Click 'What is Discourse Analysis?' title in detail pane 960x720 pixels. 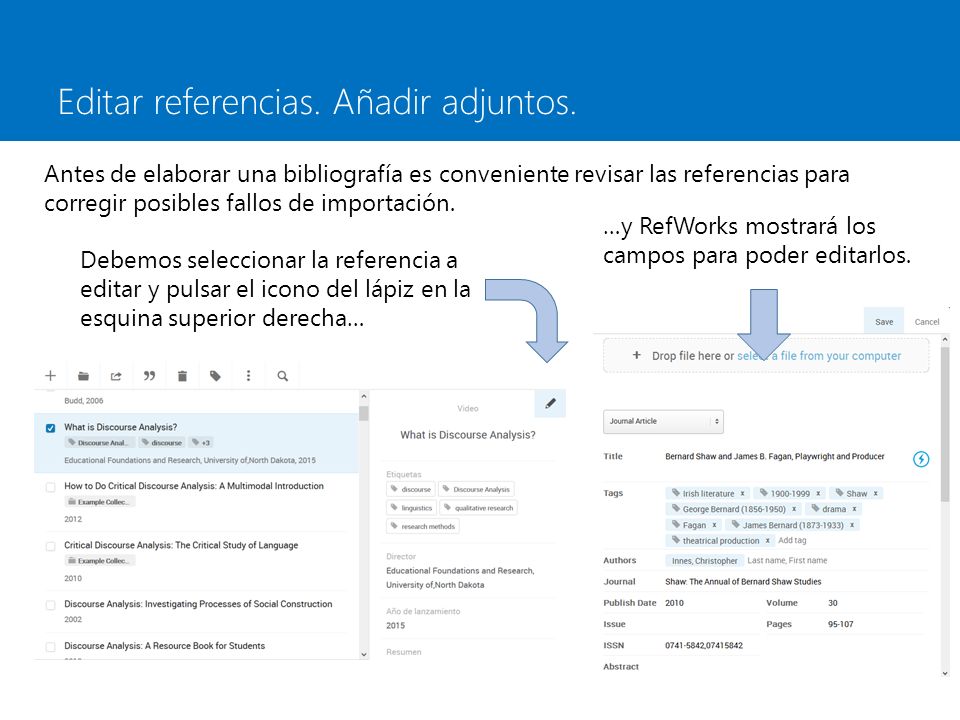468,435
